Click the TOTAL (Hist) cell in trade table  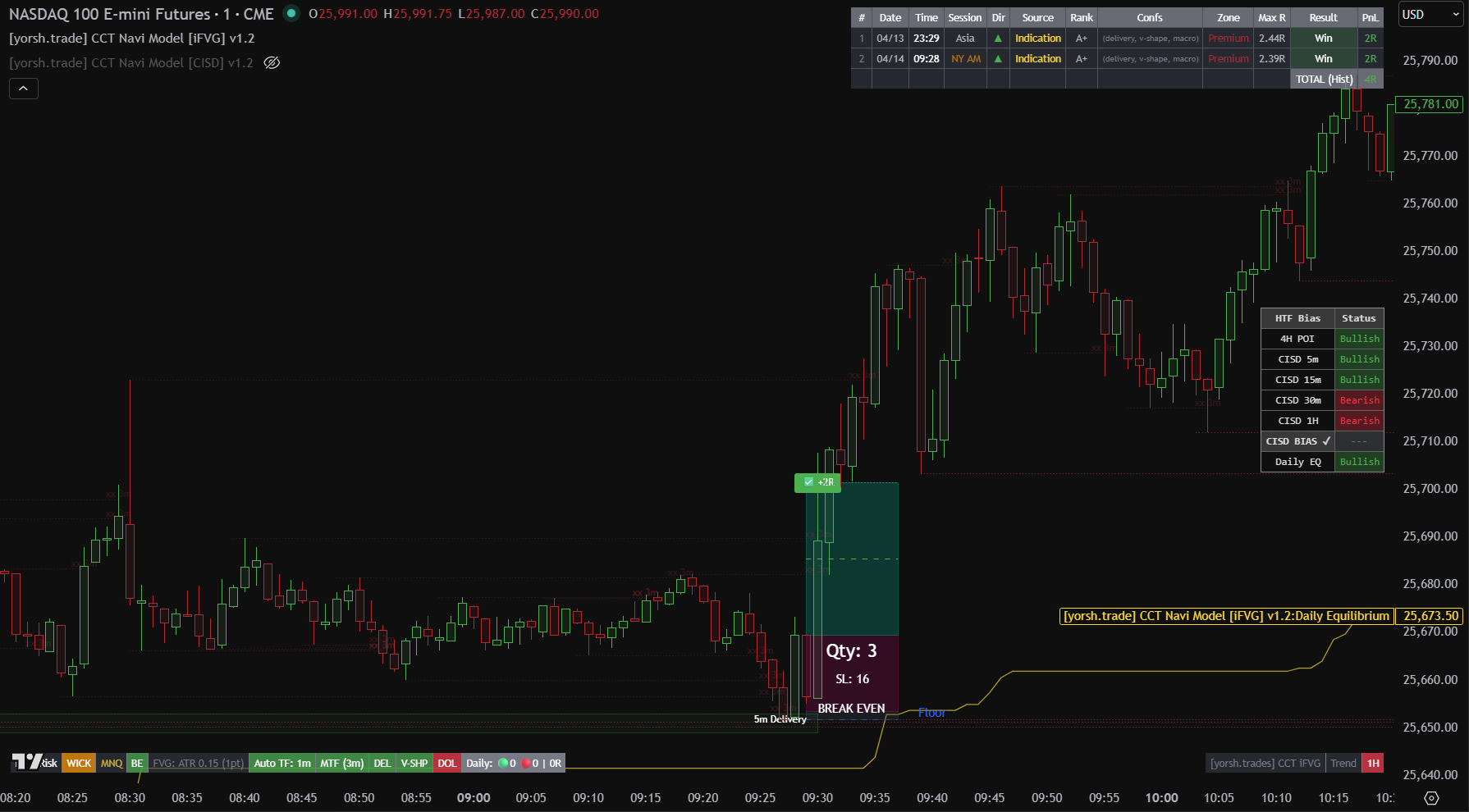(x=1324, y=79)
